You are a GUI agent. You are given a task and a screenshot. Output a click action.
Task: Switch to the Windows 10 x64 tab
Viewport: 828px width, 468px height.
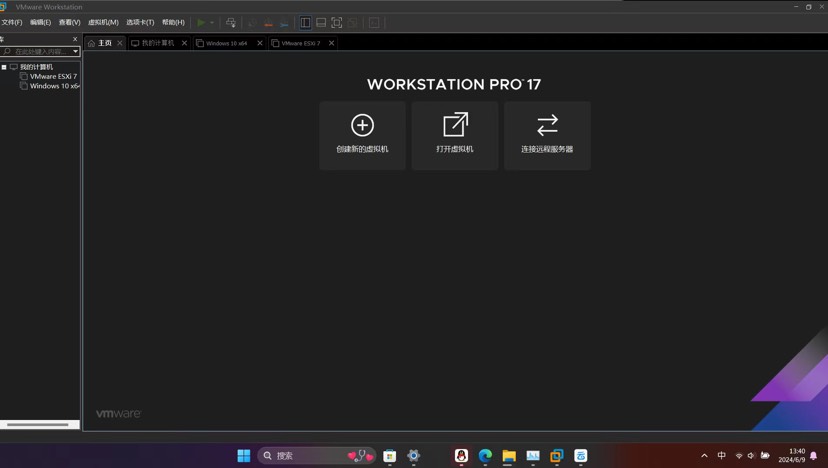(226, 43)
